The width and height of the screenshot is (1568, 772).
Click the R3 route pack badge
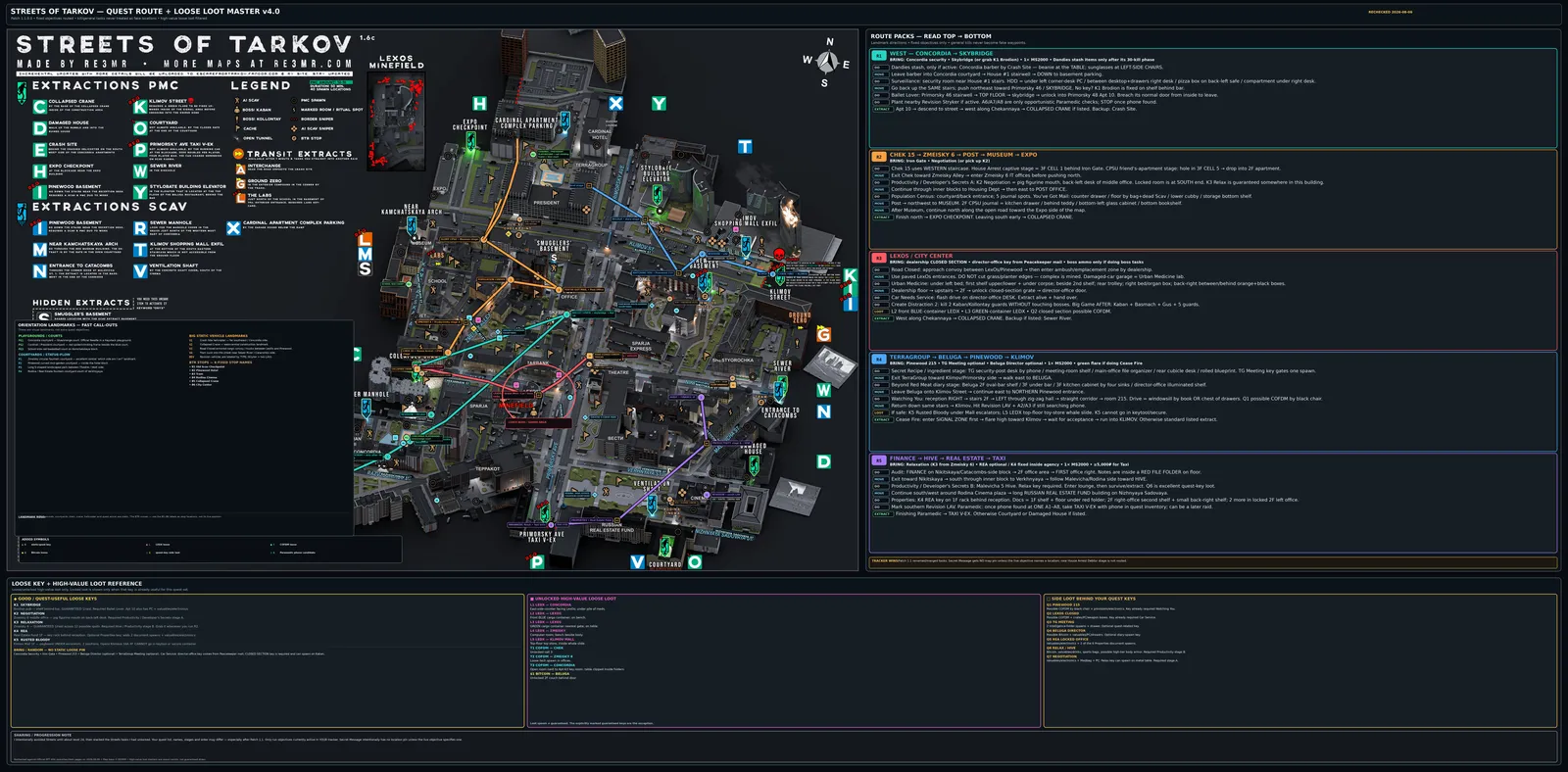(879, 258)
